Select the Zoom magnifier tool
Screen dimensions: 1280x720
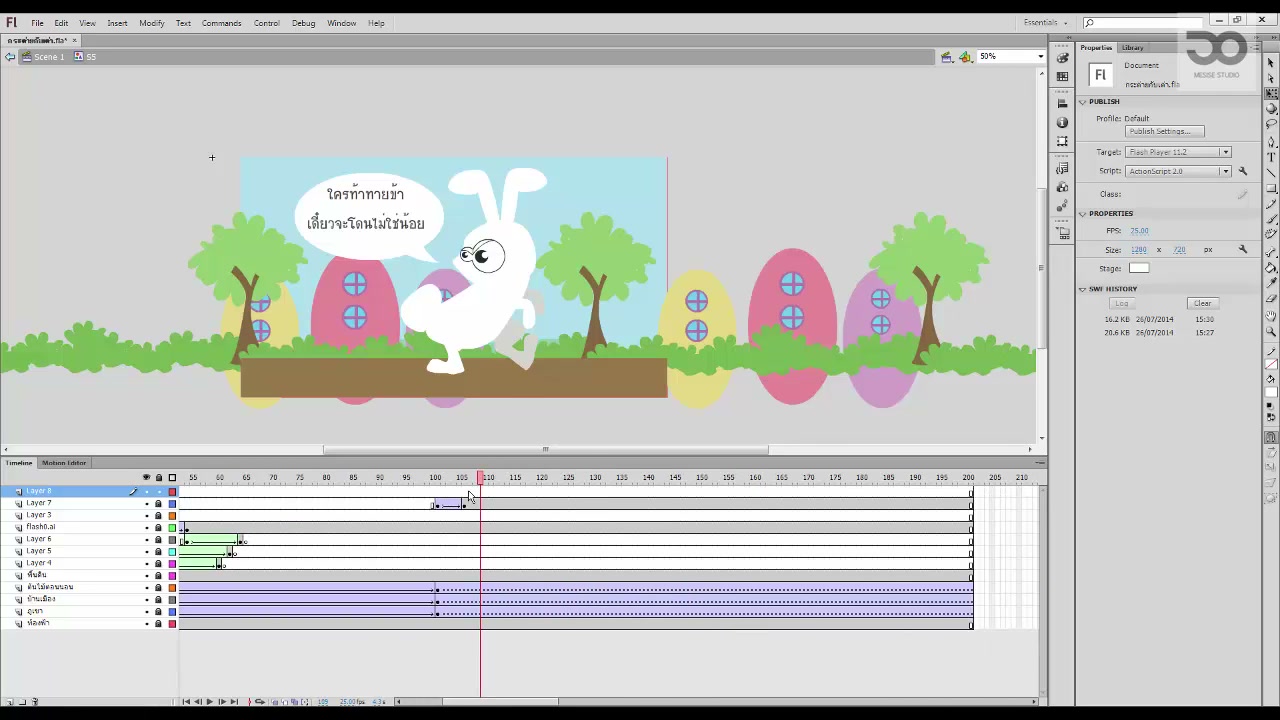point(1271,331)
